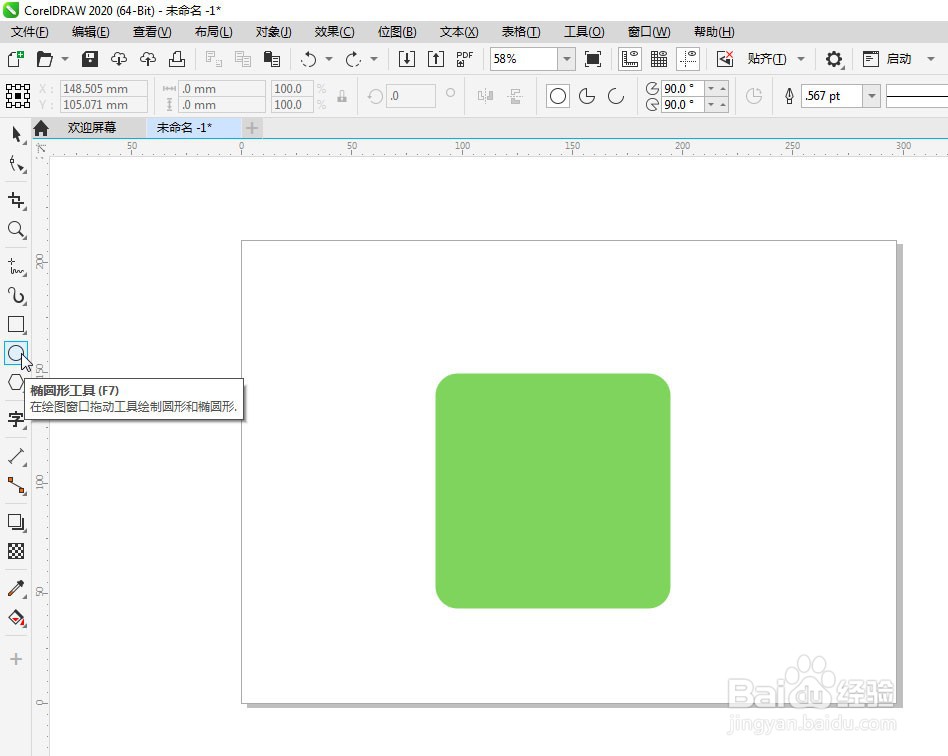Select the Parallel Dimension tool
The image size is (948, 756).
pyautogui.click(x=17, y=456)
